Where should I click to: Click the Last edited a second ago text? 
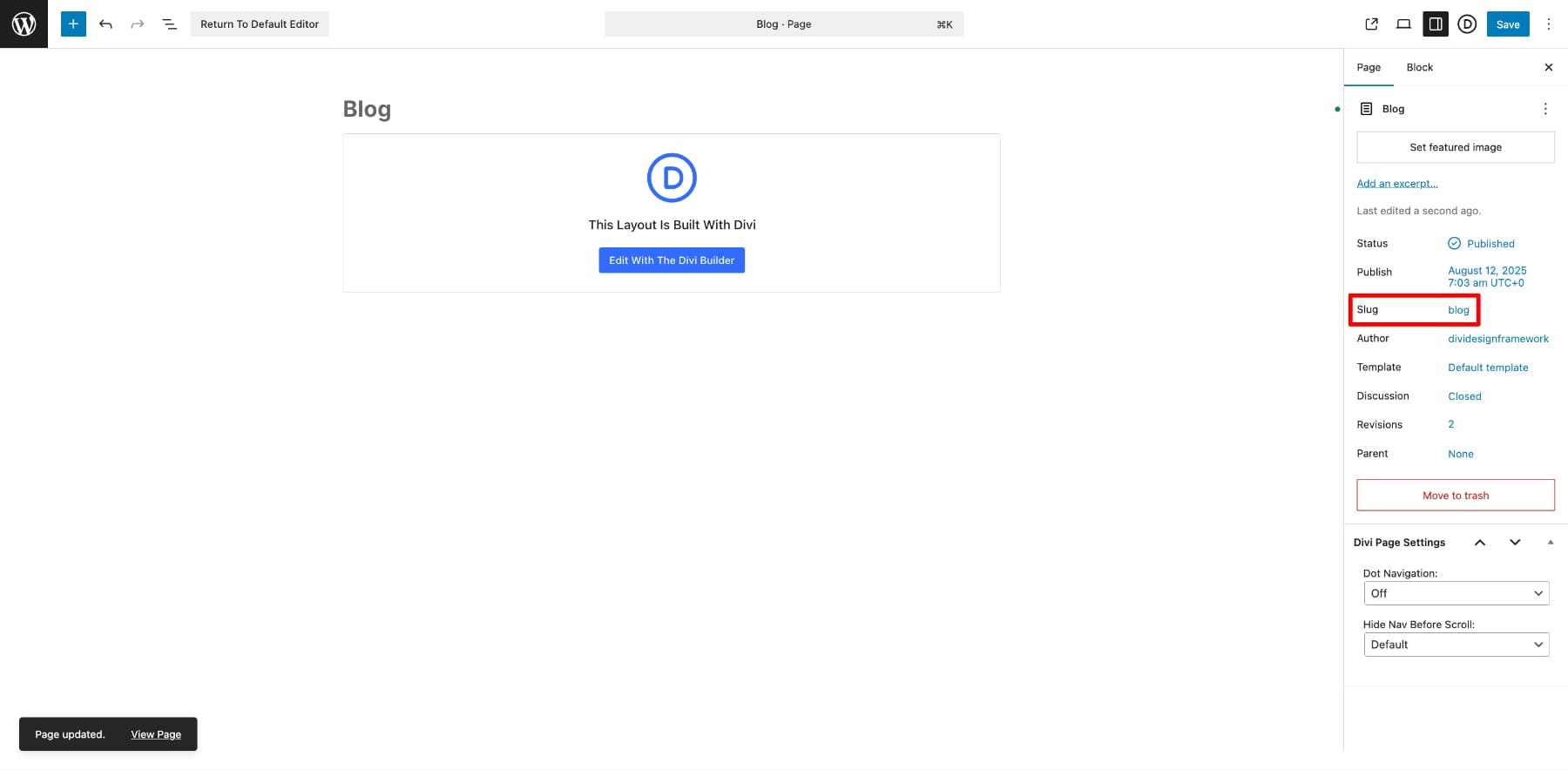1418,211
